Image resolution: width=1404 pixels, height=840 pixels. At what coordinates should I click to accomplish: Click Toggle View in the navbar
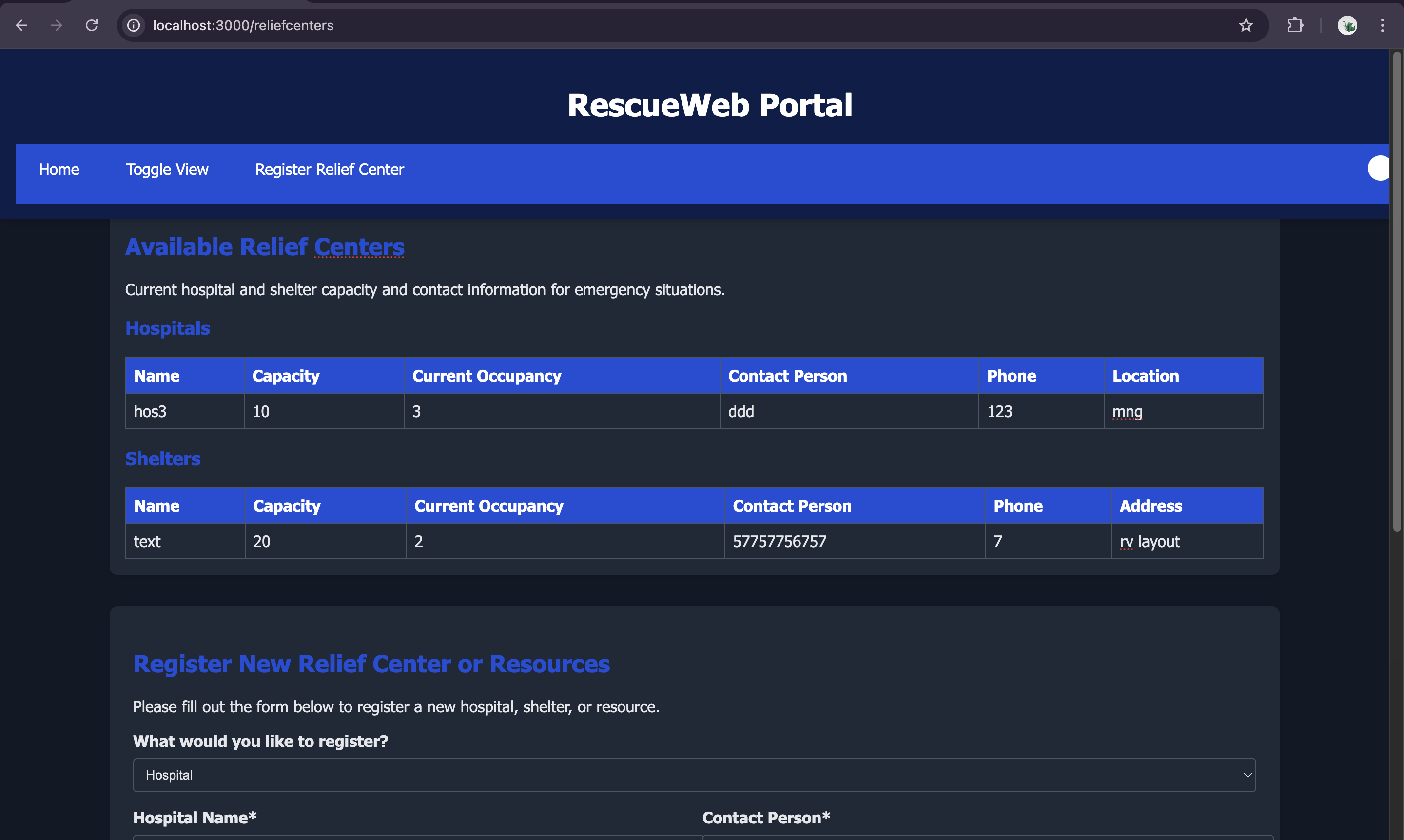(167, 169)
